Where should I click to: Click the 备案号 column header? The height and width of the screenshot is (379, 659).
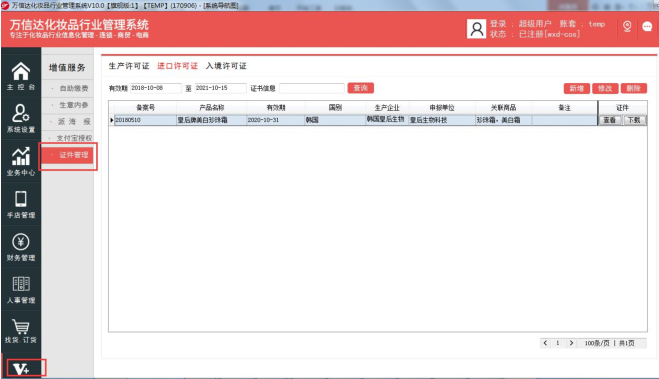click(x=145, y=108)
